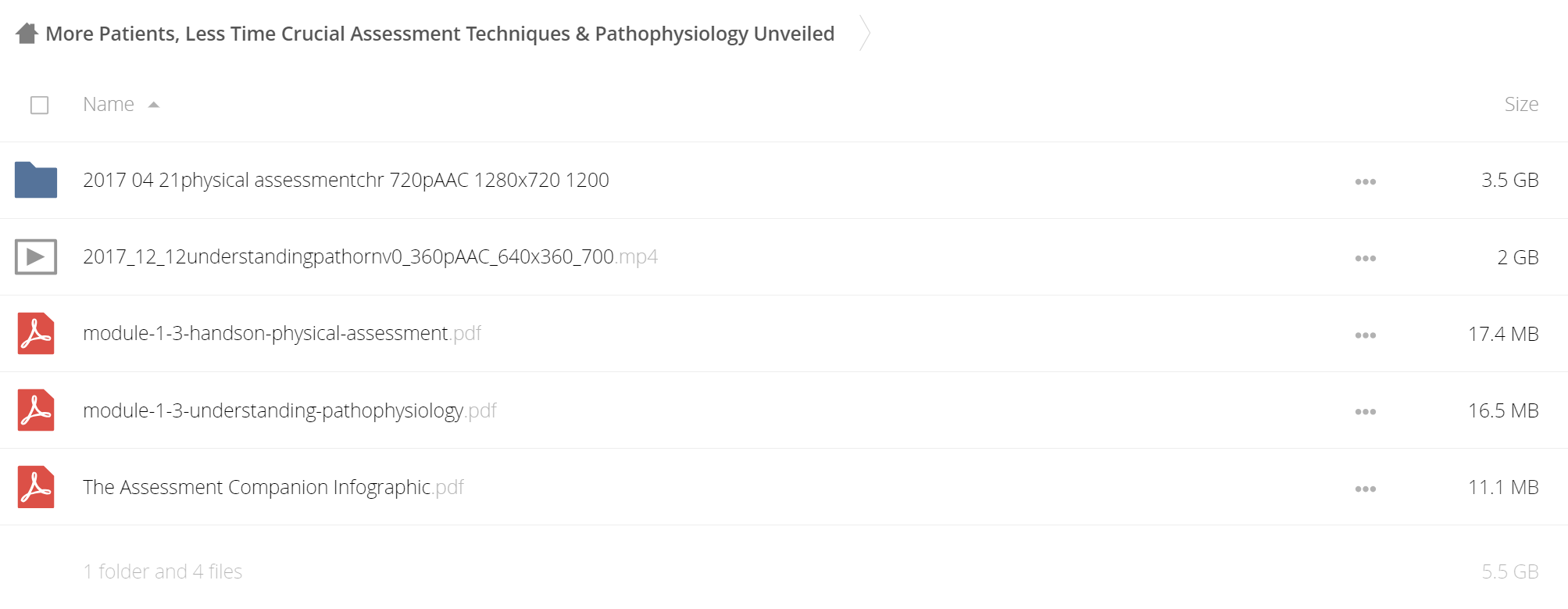
Task: Click handson-physical-assessment PDF icon
Action: pos(36,334)
